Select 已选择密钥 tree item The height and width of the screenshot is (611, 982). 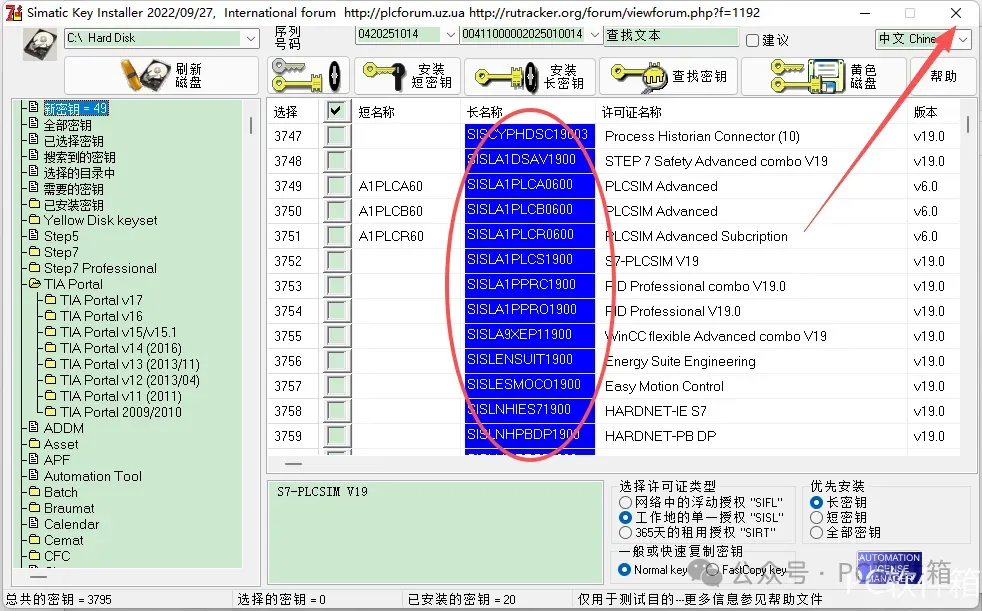73,141
